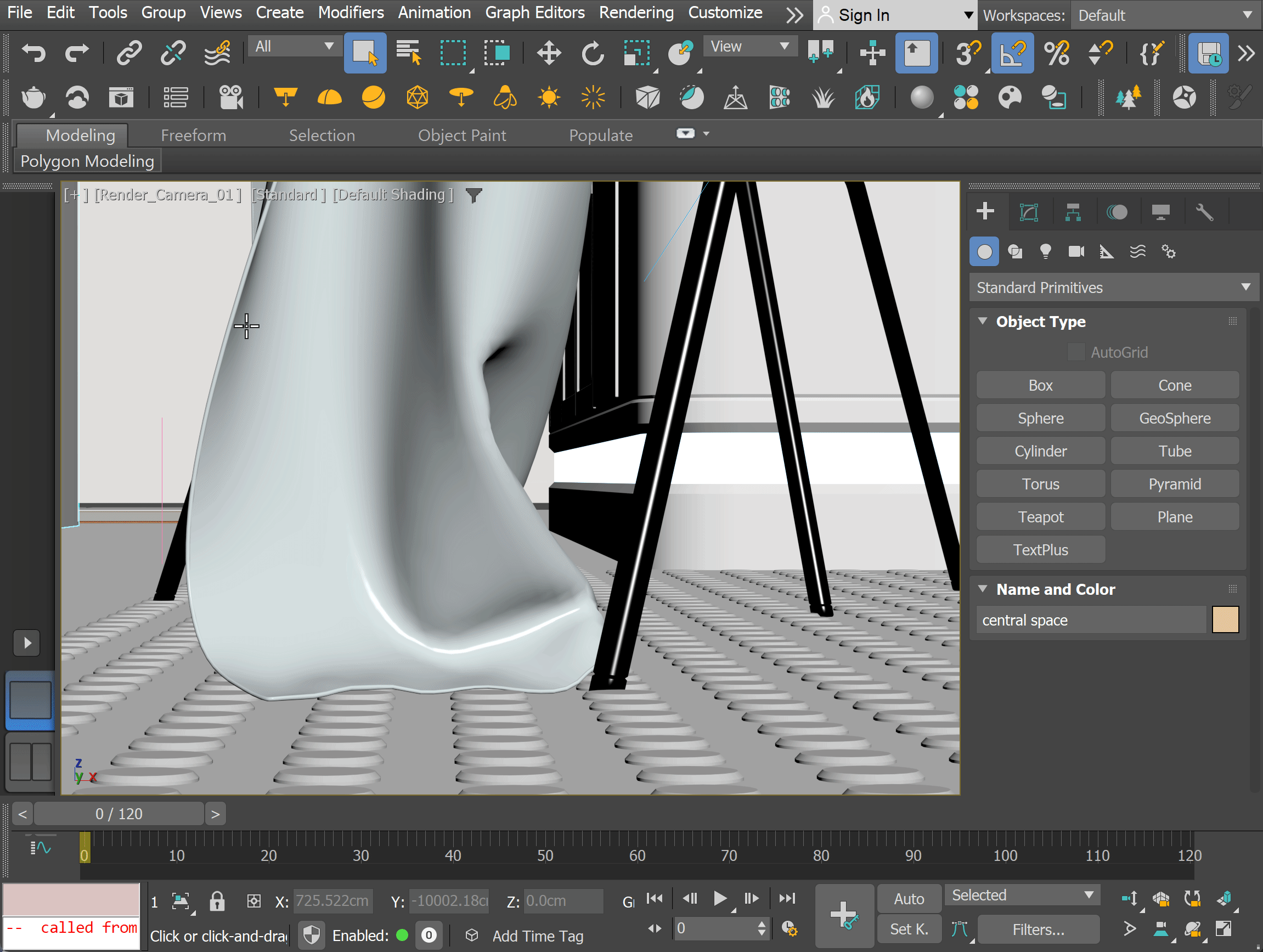Toggle Auto Key animation mode
This screenshot has height=952, width=1263.
909,898
